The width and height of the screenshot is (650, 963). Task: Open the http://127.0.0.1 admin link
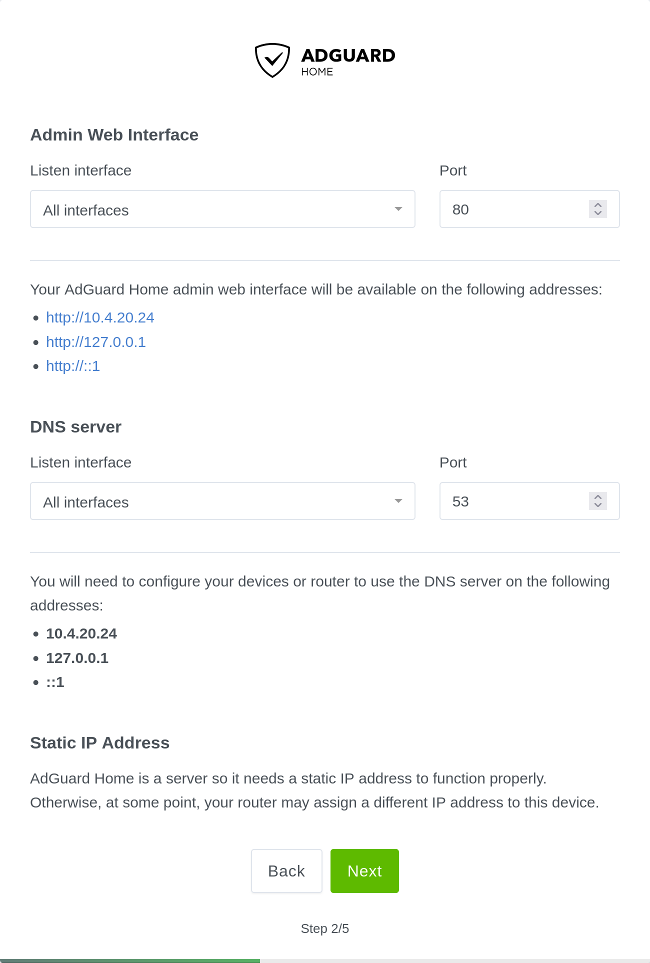pyautogui.click(x=96, y=341)
